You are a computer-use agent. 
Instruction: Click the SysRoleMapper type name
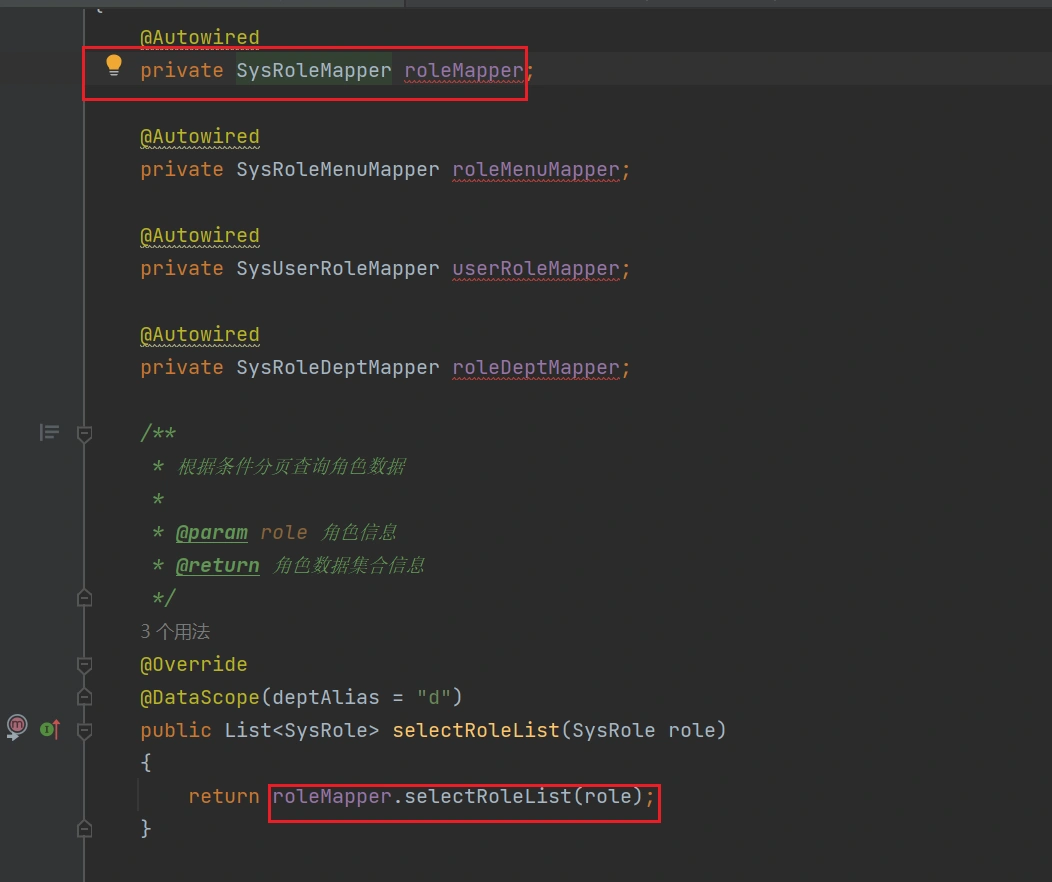314,70
